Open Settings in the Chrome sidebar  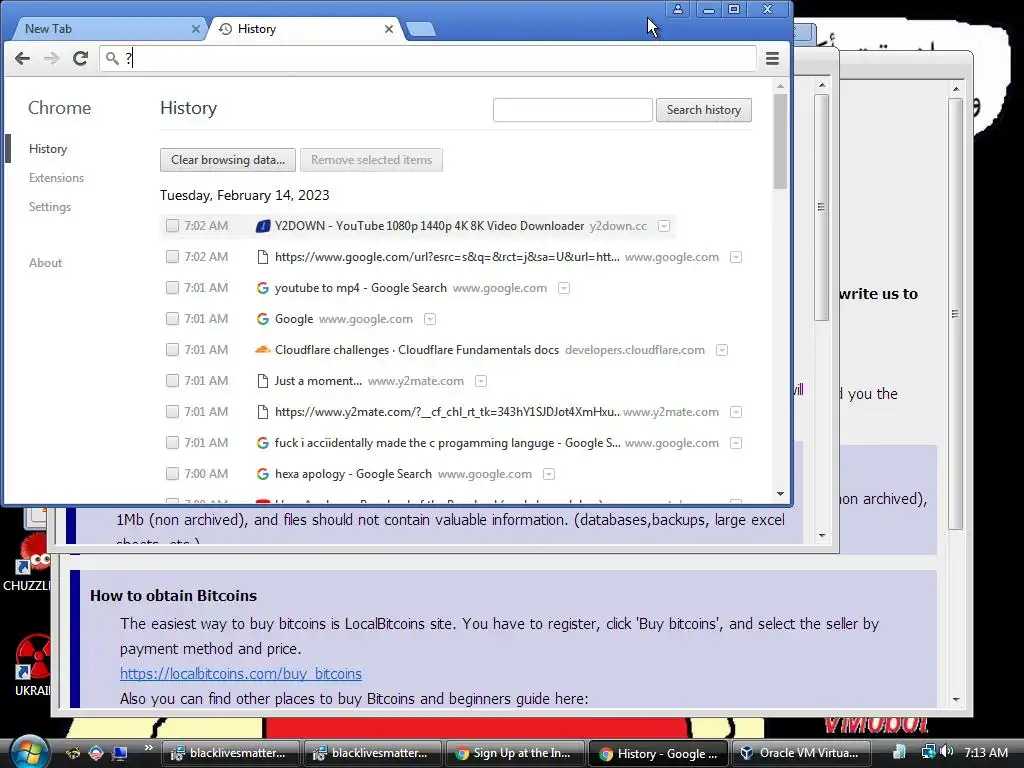click(50, 207)
